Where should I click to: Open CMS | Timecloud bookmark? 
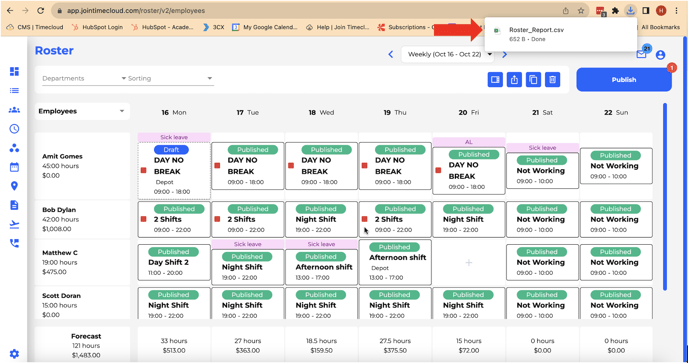(x=35, y=27)
